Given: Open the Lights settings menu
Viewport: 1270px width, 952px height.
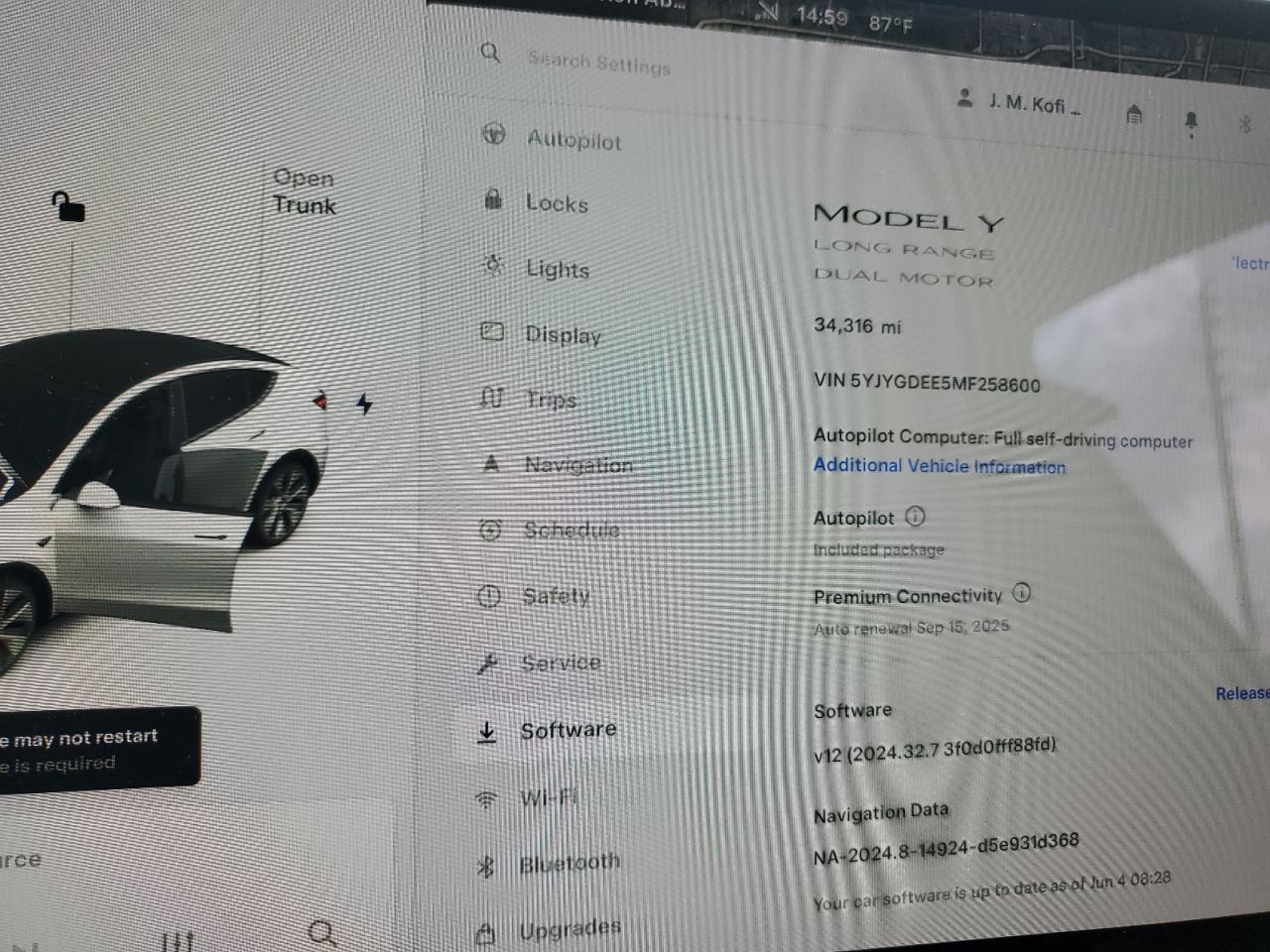Looking at the screenshot, I should coord(536,268).
